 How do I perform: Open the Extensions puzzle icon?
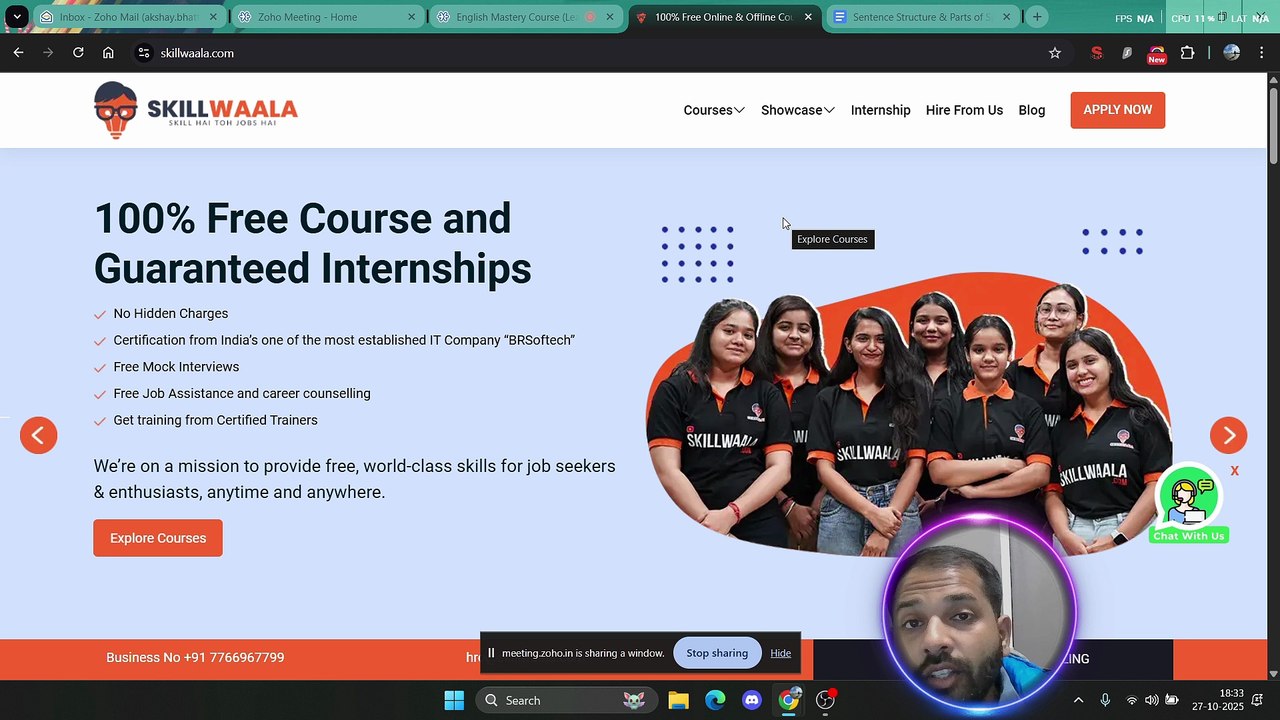1187,53
